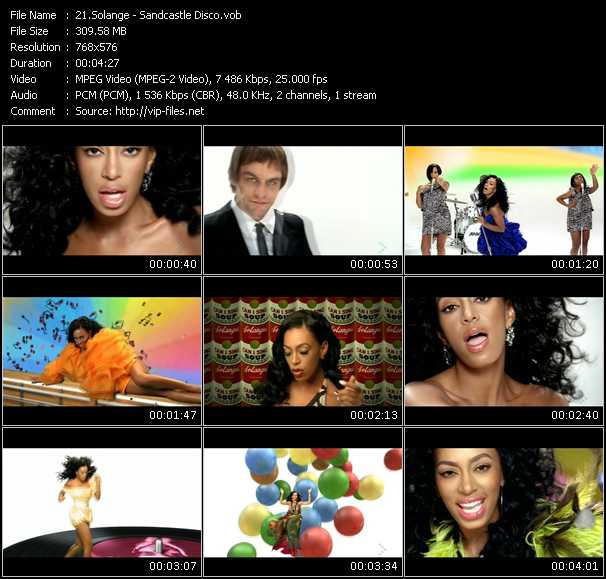Screen dimensions: 606x579
Task: Select the colored balls frame at 00:03:34
Action: 303,502
